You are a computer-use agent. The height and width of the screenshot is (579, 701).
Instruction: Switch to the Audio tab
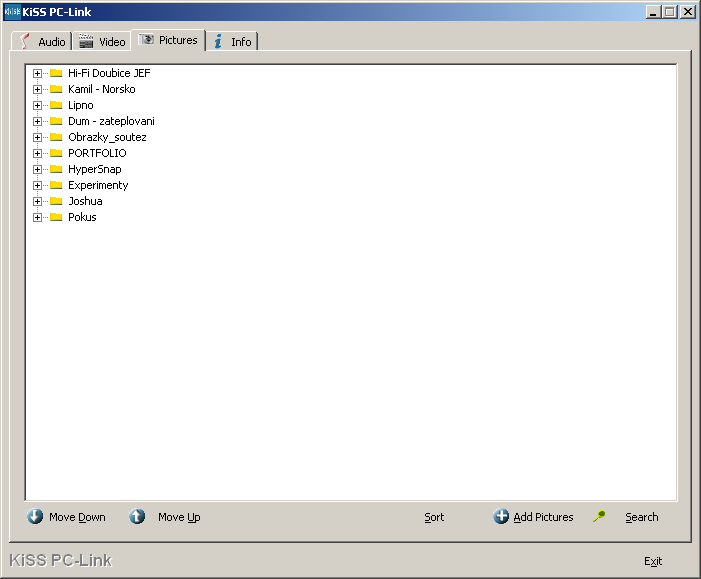click(42, 42)
